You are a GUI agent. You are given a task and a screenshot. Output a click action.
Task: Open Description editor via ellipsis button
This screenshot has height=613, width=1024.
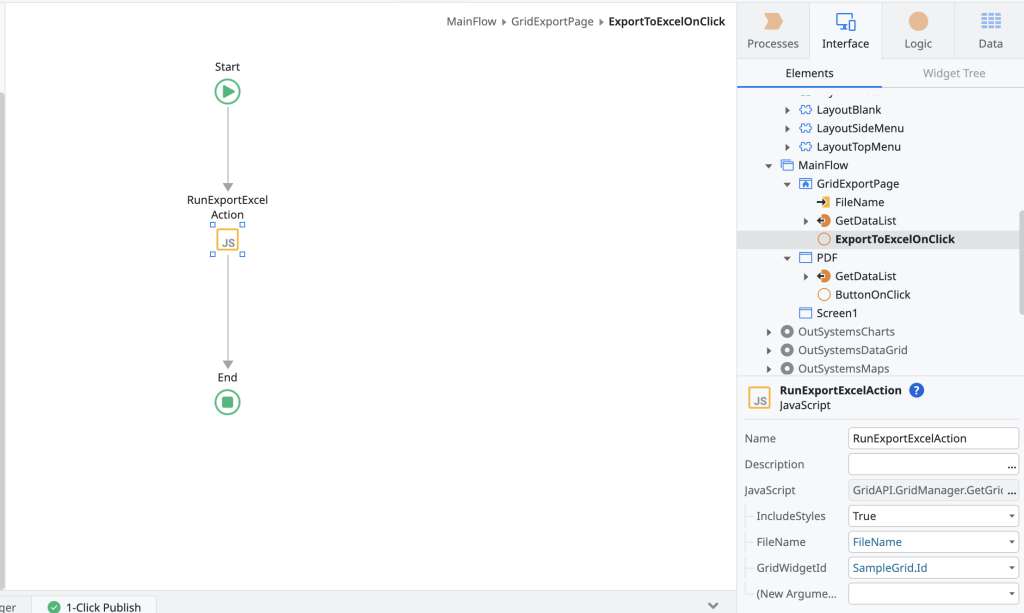1012,465
